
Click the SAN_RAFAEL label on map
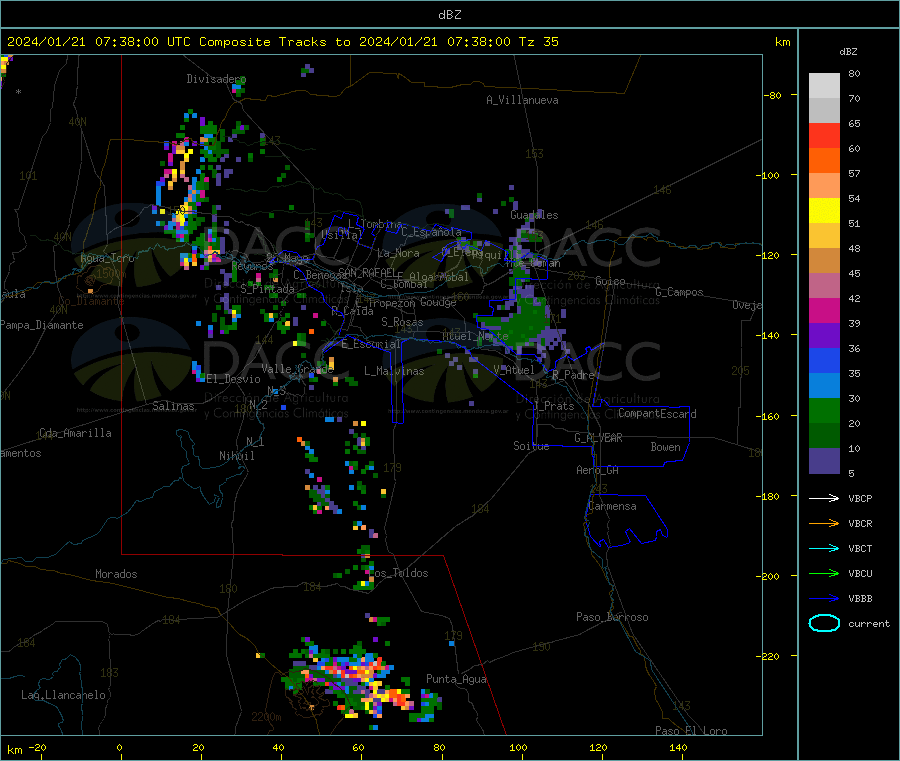366,272
